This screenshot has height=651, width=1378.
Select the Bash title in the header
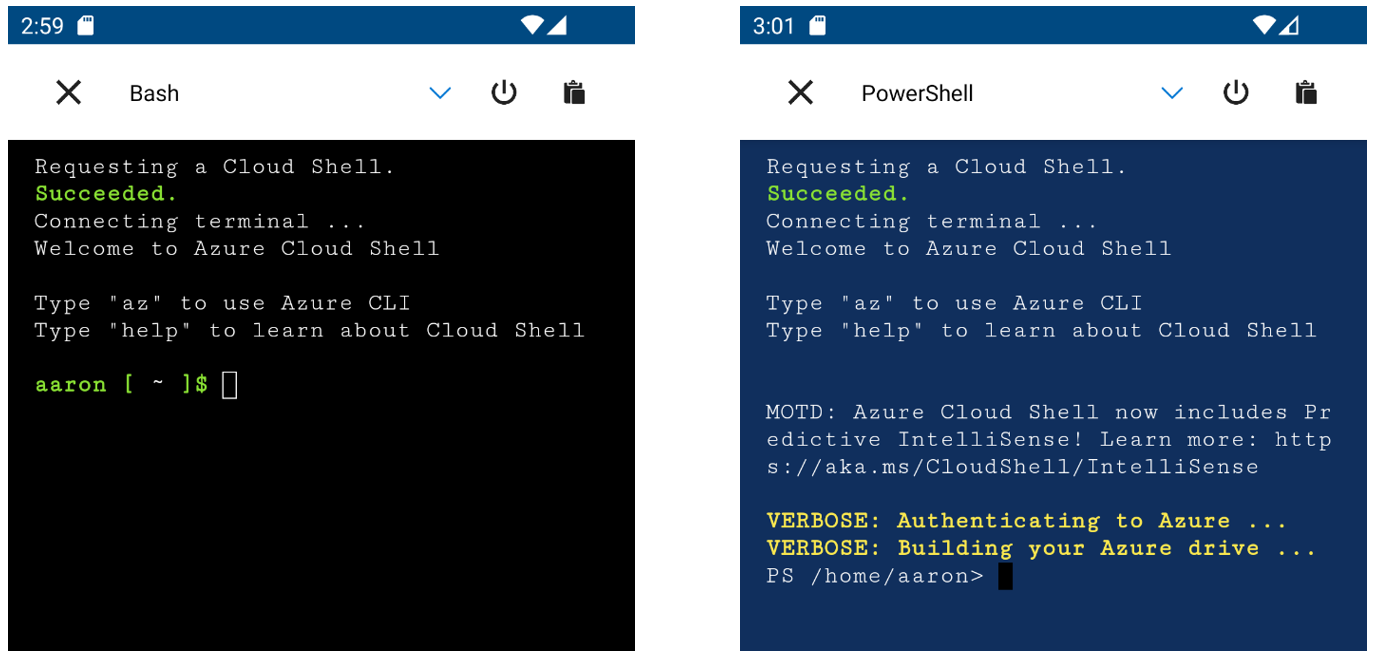tap(153, 93)
